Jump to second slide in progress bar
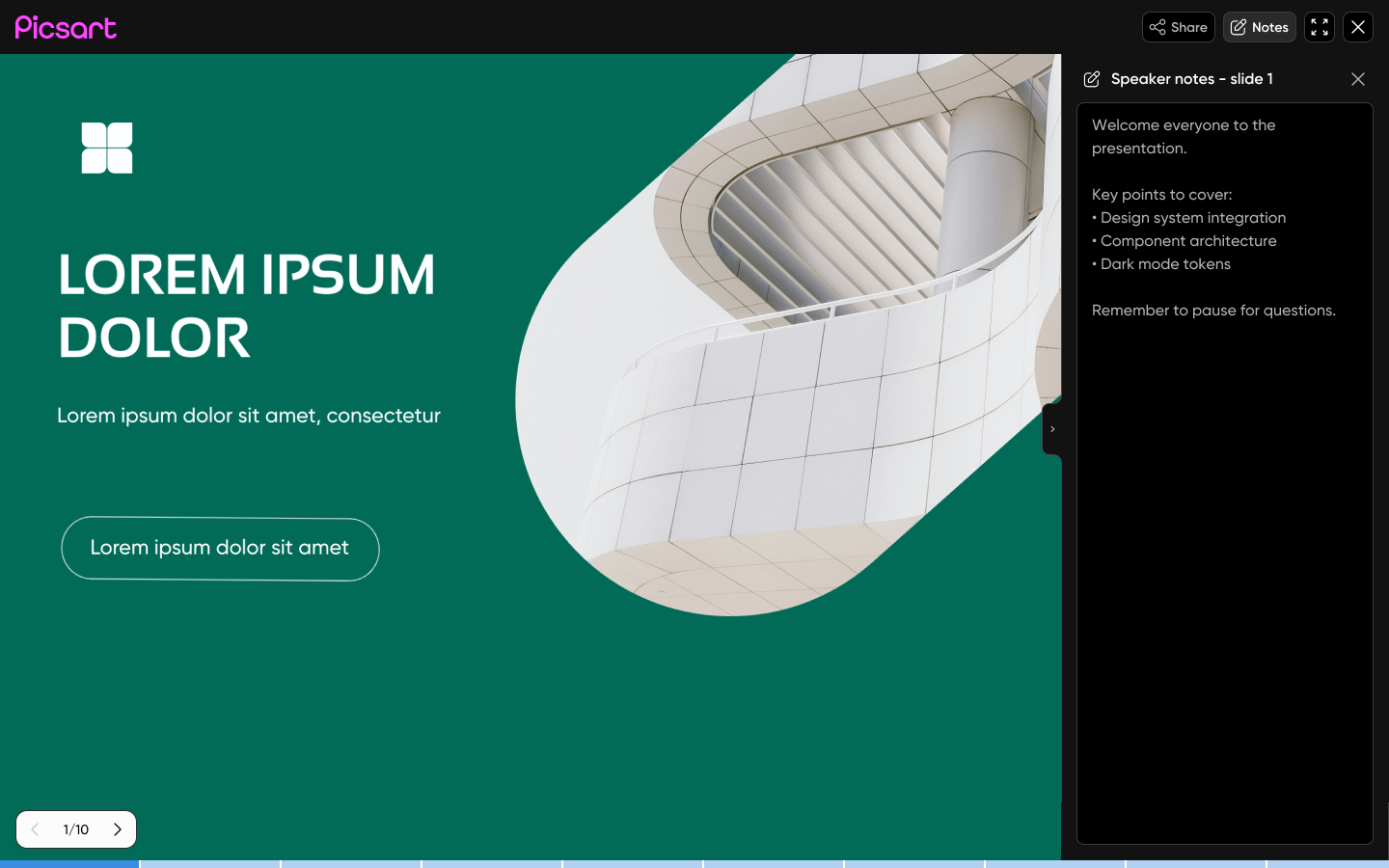This screenshot has height=868, width=1389. [x=210, y=863]
